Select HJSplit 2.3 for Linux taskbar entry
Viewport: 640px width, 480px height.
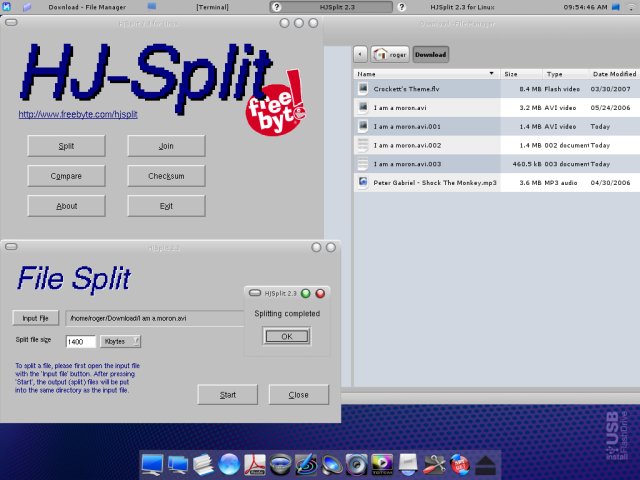click(462, 7)
